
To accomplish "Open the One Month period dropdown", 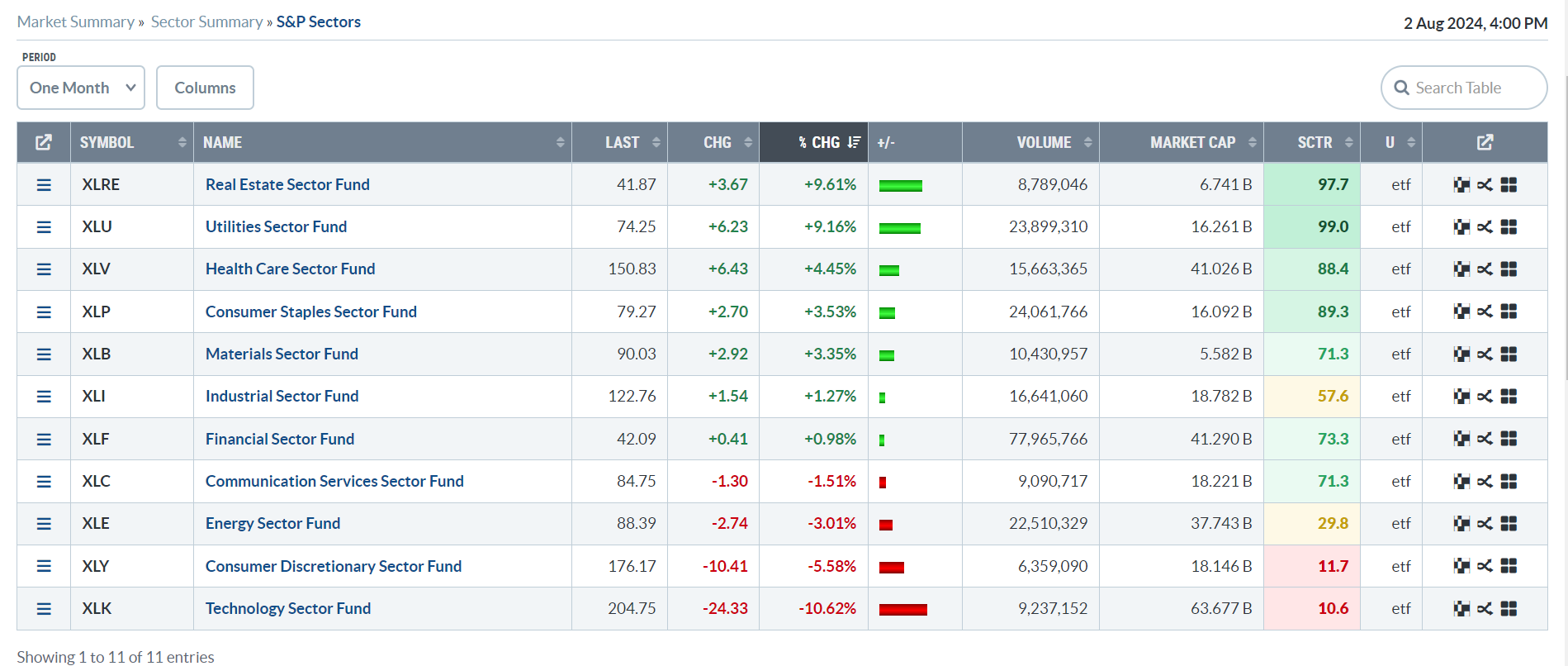I will [x=81, y=88].
